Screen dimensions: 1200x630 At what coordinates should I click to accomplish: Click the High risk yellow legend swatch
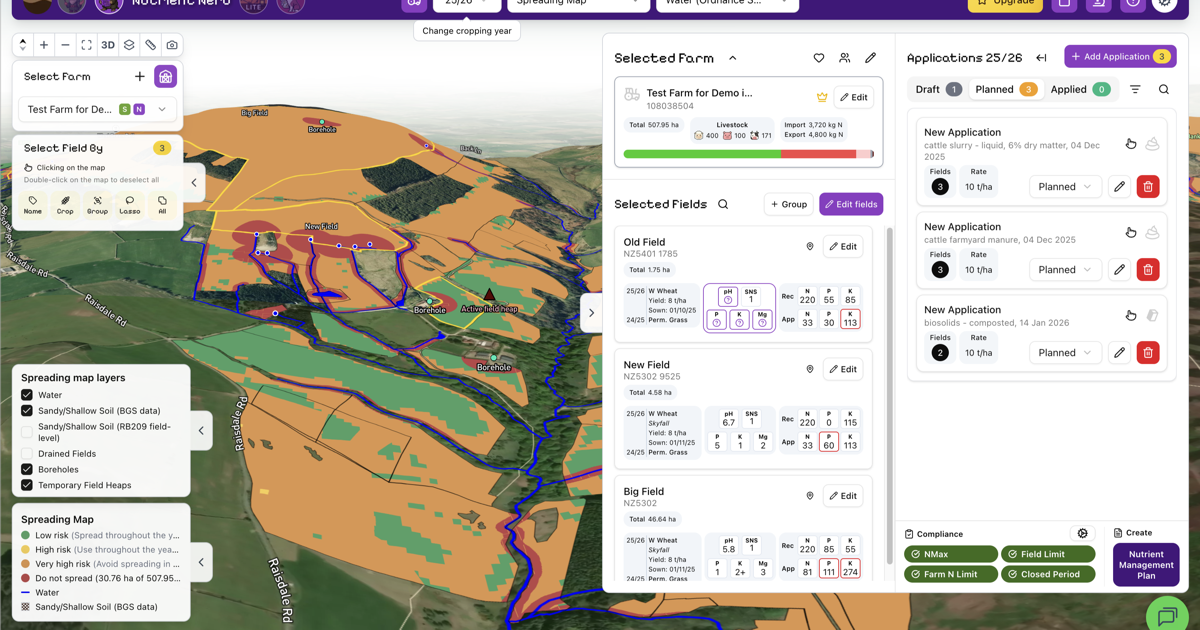tap(26, 549)
